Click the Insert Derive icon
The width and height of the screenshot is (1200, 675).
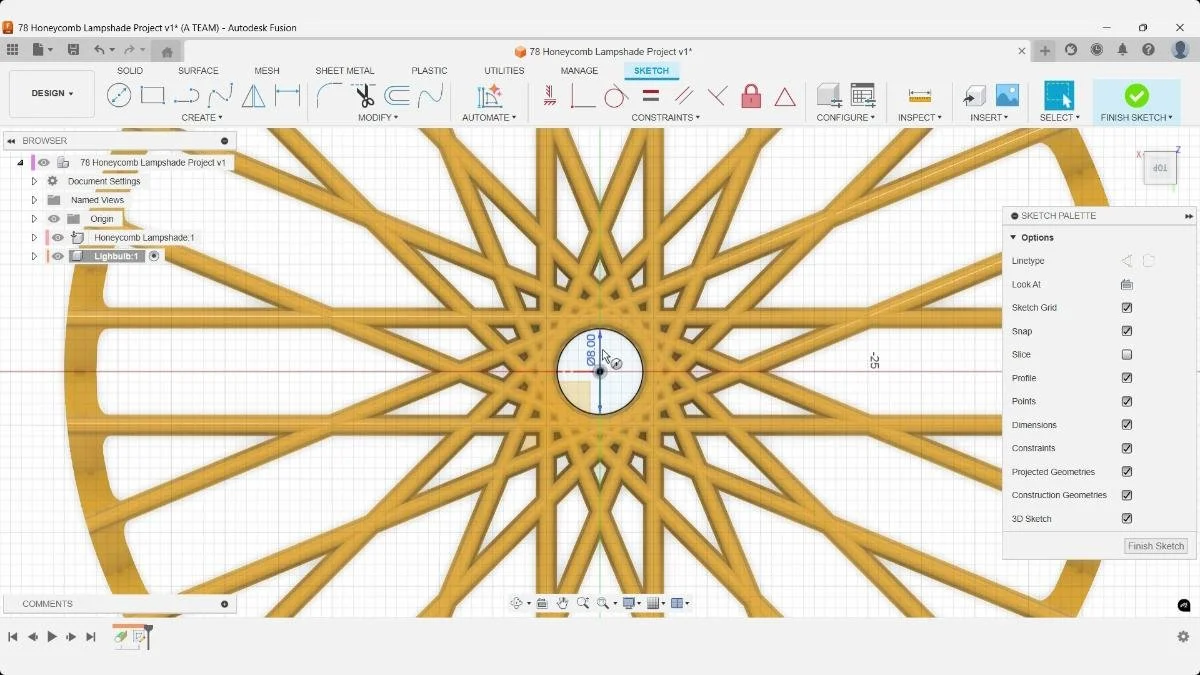click(974, 96)
